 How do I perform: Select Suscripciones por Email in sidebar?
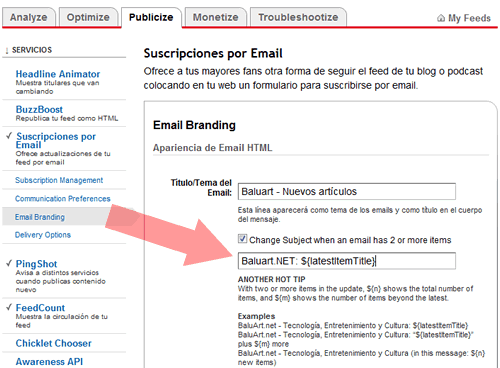[56, 140]
